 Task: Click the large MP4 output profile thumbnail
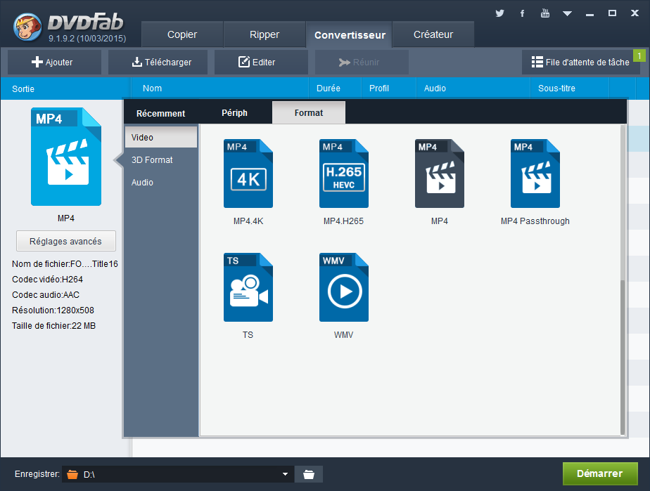tap(66, 158)
